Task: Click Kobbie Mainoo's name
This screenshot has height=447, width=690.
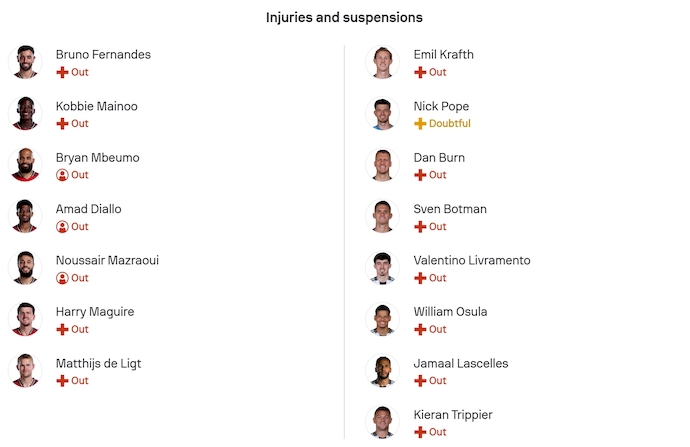Action: tap(97, 106)
